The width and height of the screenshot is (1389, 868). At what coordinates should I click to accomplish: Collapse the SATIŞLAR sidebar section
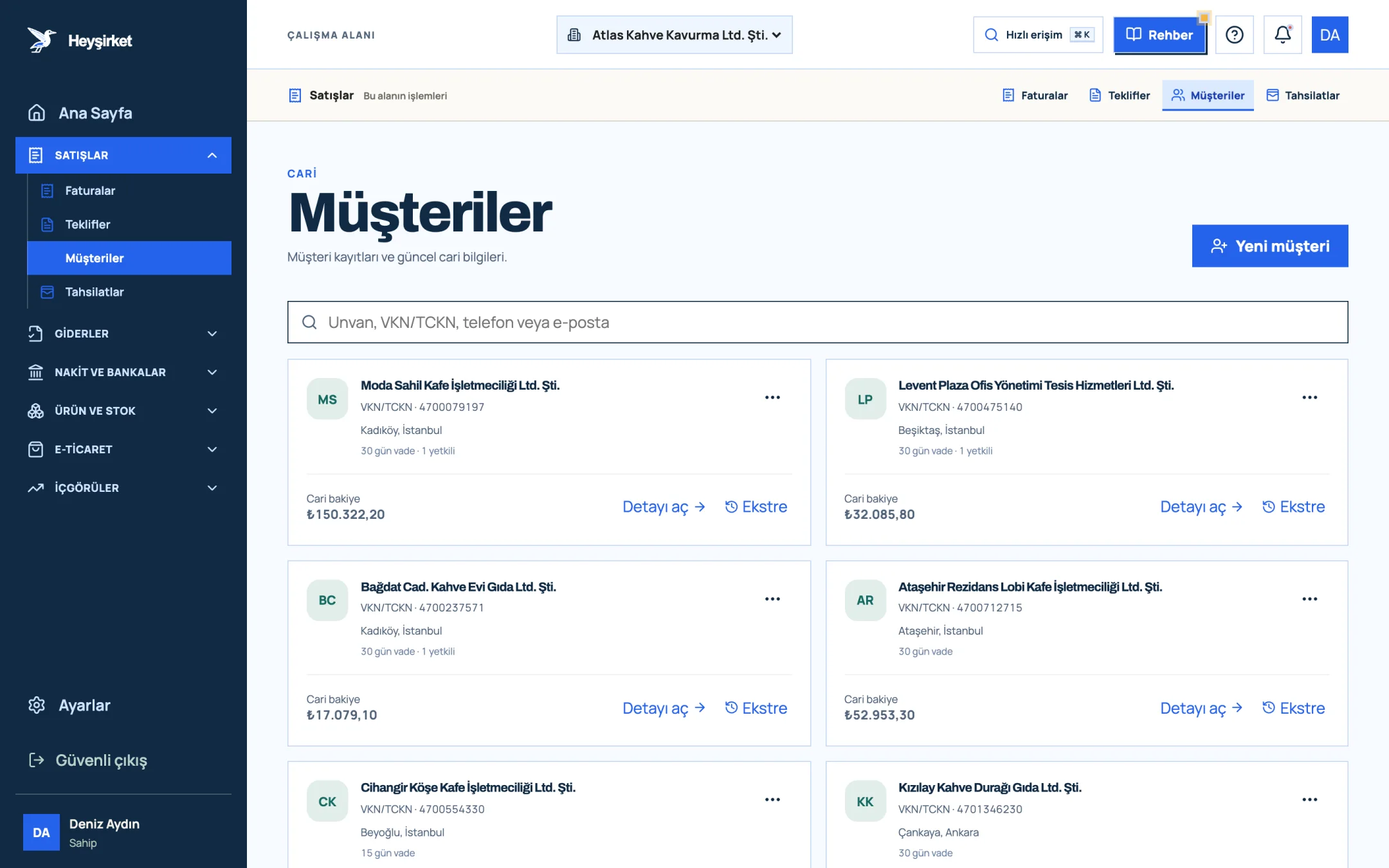tap(123, 155)
